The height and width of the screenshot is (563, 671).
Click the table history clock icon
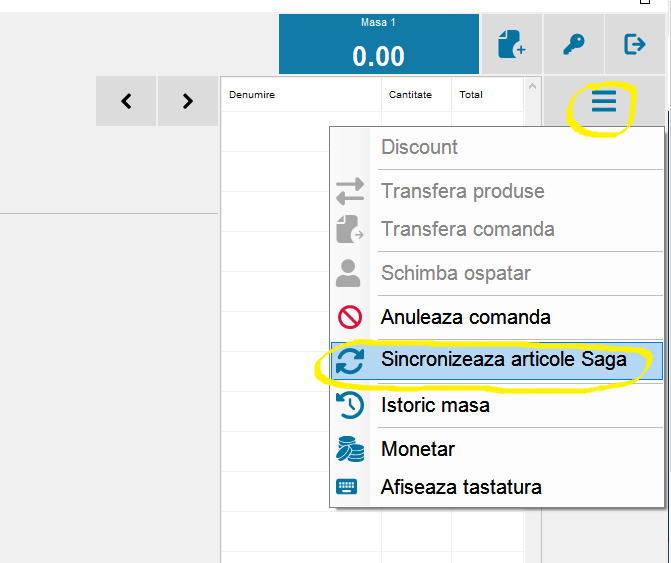tap(350, 406)
